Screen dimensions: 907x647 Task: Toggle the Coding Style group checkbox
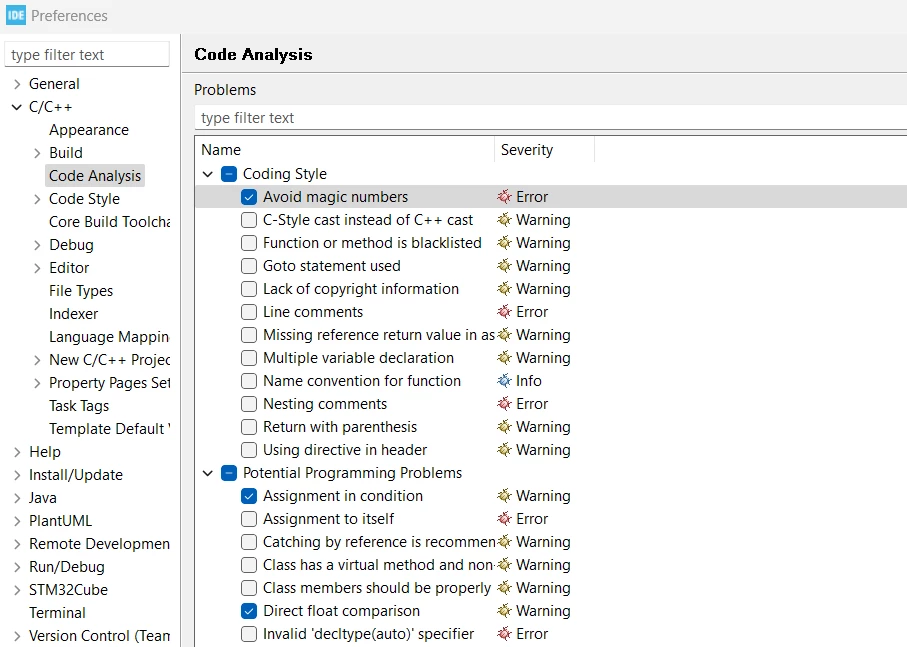(229, 174)
